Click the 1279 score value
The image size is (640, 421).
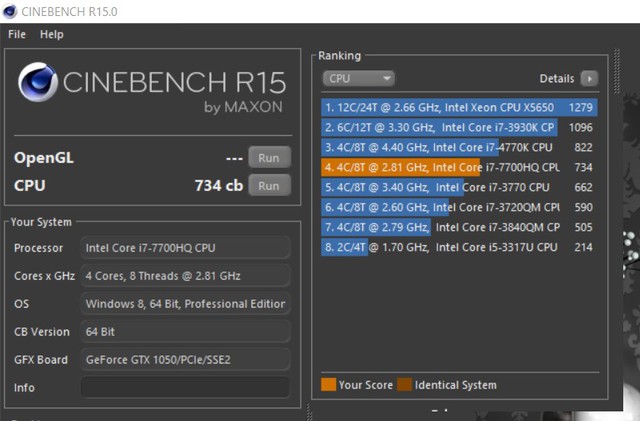tap(581, 107)
